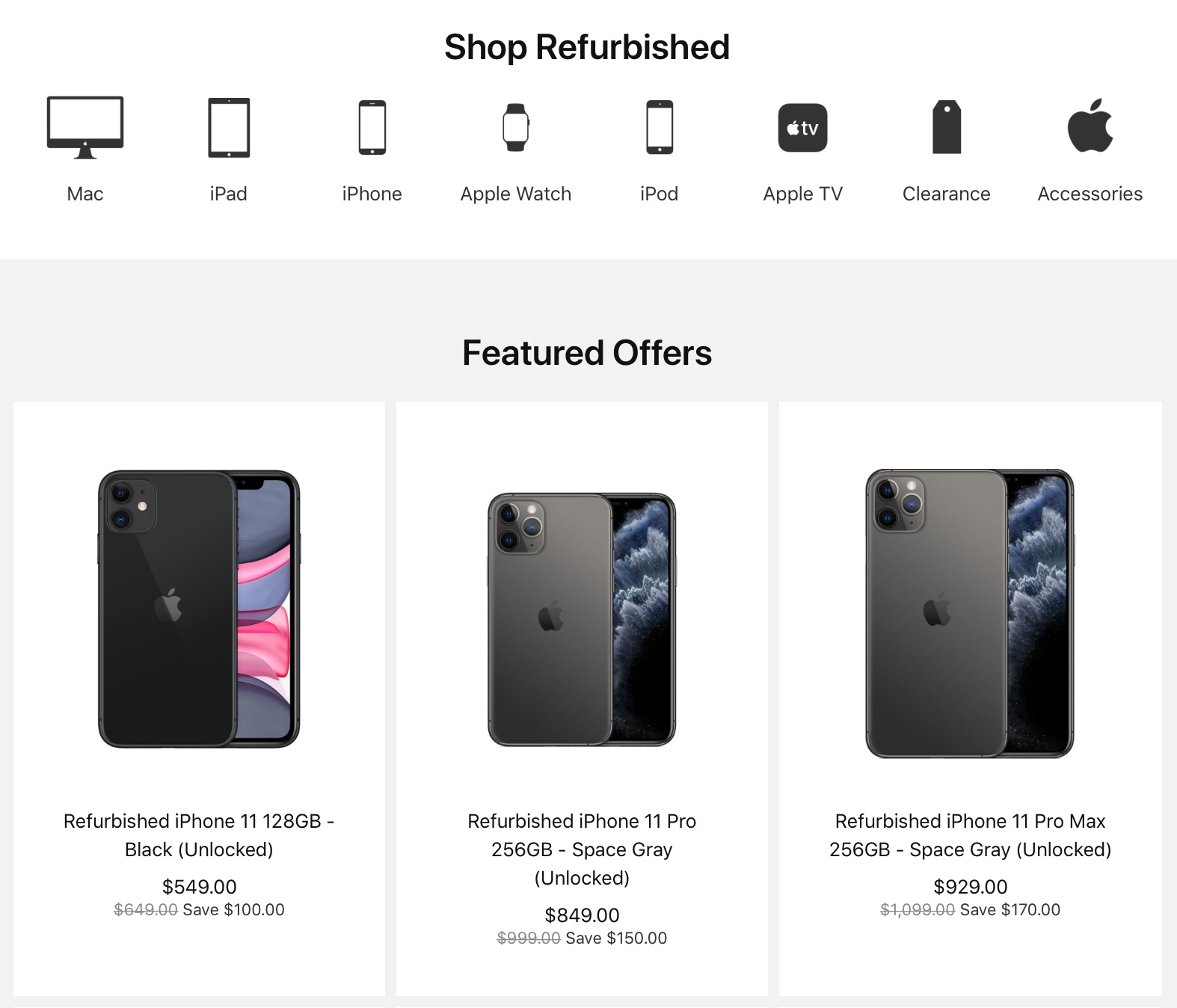This screenshot has height=1008, width=1177.
Task: Go to the Apple Watch text link
Action: (516, 194)
